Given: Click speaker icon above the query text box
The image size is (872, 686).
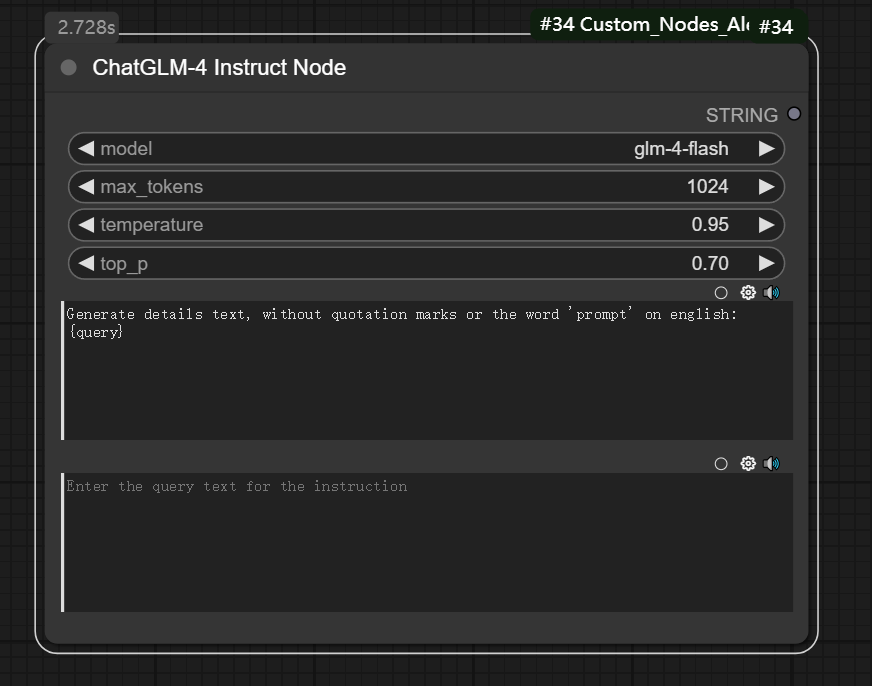Looking at the screenshot, I should (771, 464).
